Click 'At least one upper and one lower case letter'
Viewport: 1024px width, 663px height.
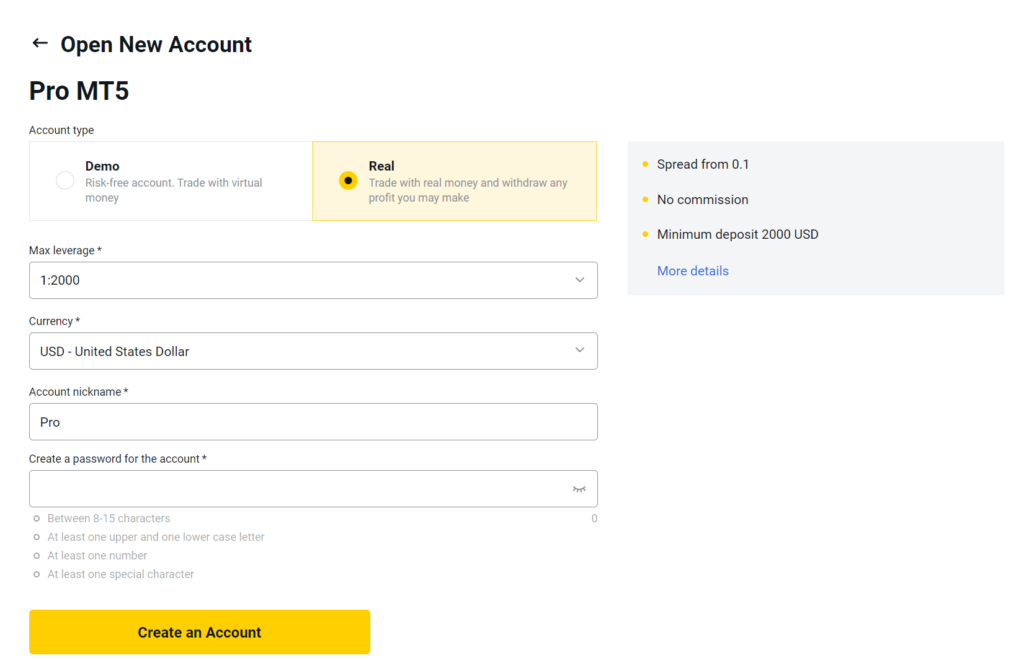click(x=156, y=537)
